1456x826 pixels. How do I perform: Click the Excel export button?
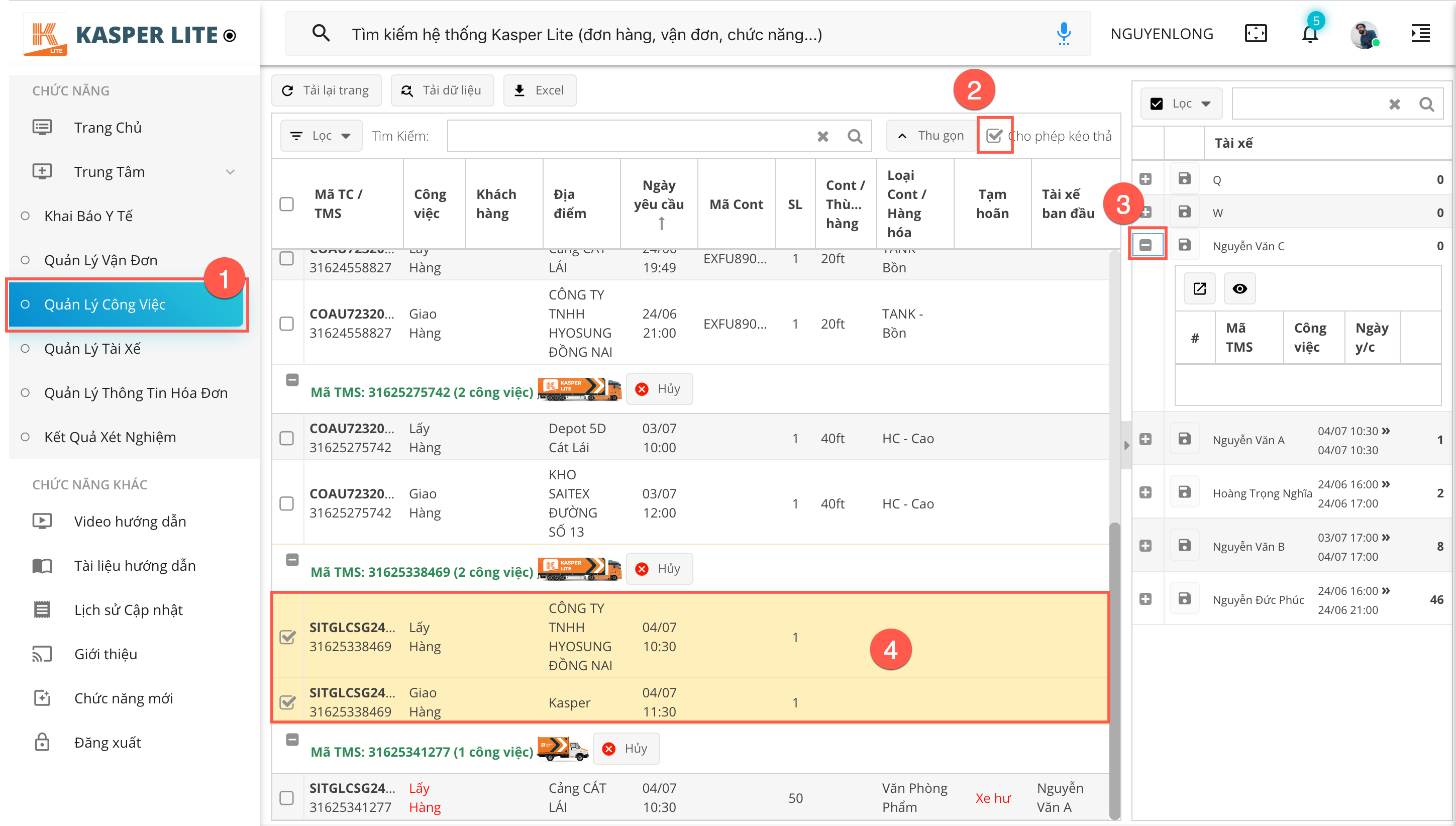[x=540, y=90]
